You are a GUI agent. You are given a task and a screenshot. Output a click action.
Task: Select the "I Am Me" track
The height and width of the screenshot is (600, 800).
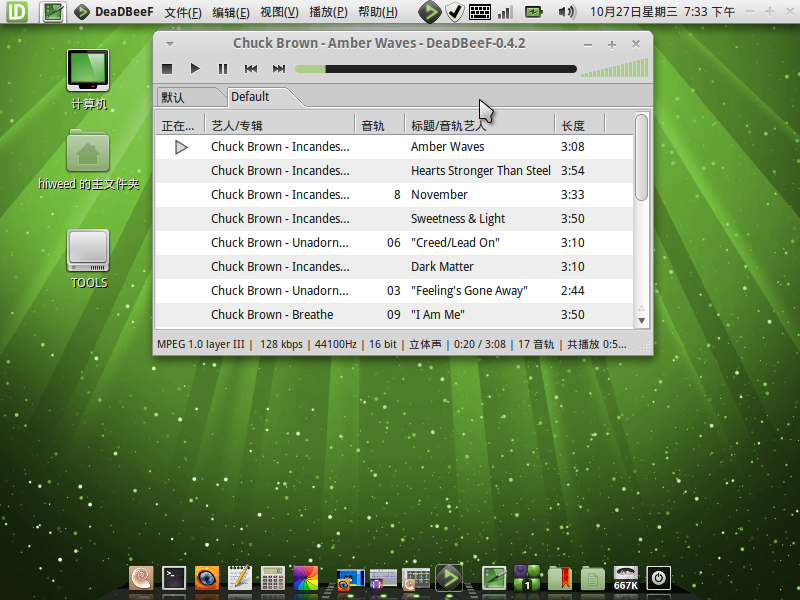tap(394, 315)
